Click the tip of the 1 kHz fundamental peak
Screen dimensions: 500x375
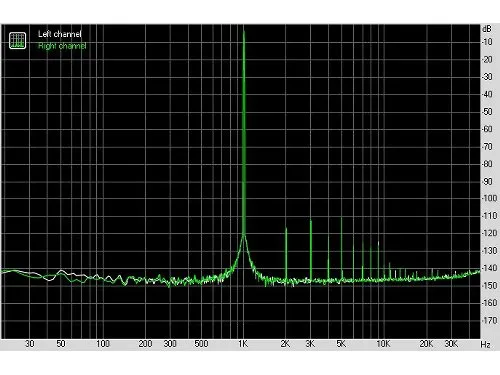coord(244,31)
